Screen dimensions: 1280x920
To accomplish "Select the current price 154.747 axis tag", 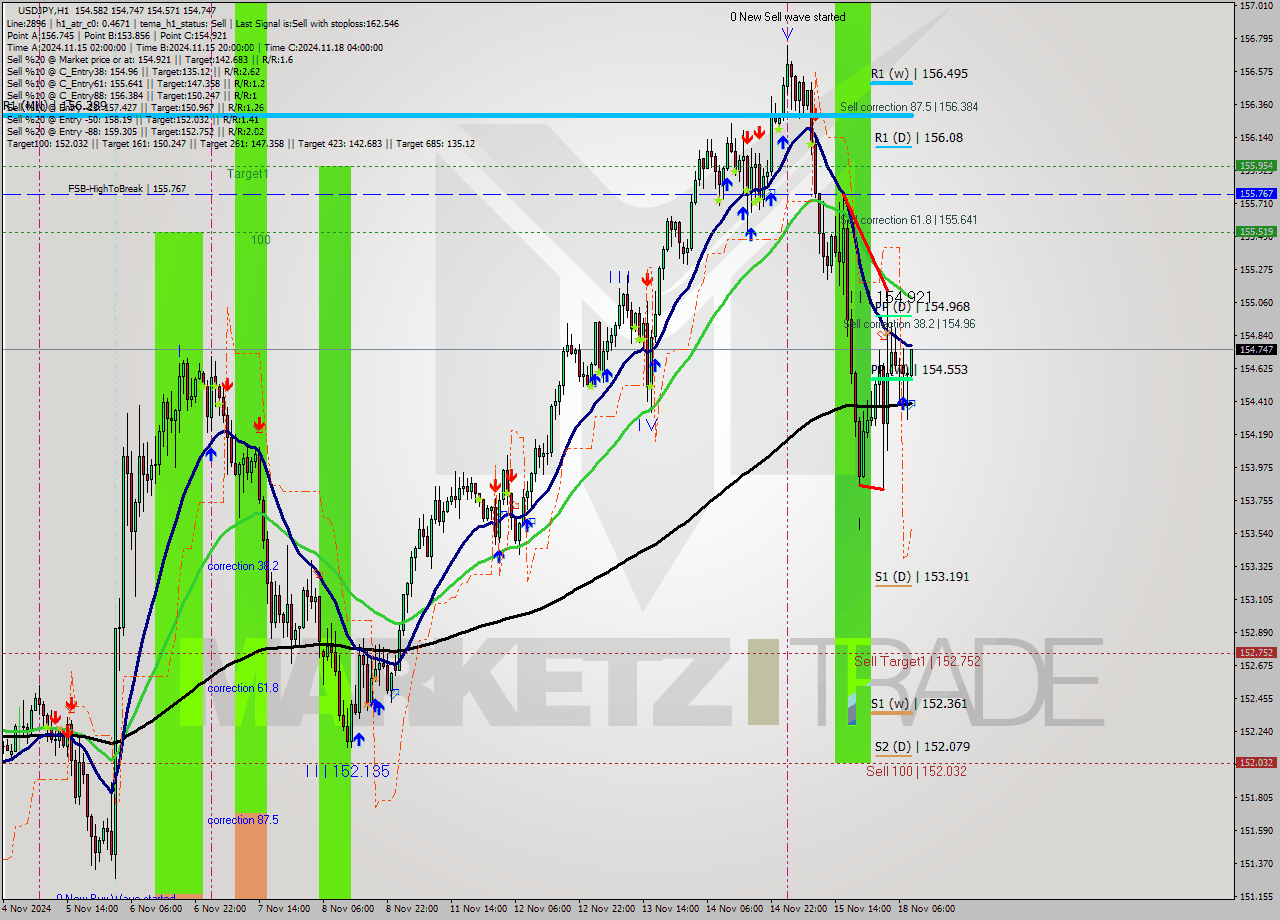I will point(1256,349).
